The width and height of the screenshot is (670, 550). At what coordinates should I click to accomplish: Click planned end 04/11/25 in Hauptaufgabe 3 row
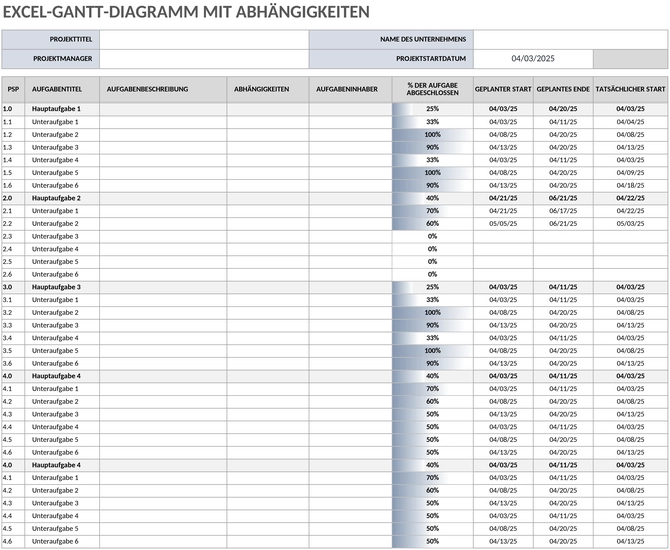coord(563,287)
